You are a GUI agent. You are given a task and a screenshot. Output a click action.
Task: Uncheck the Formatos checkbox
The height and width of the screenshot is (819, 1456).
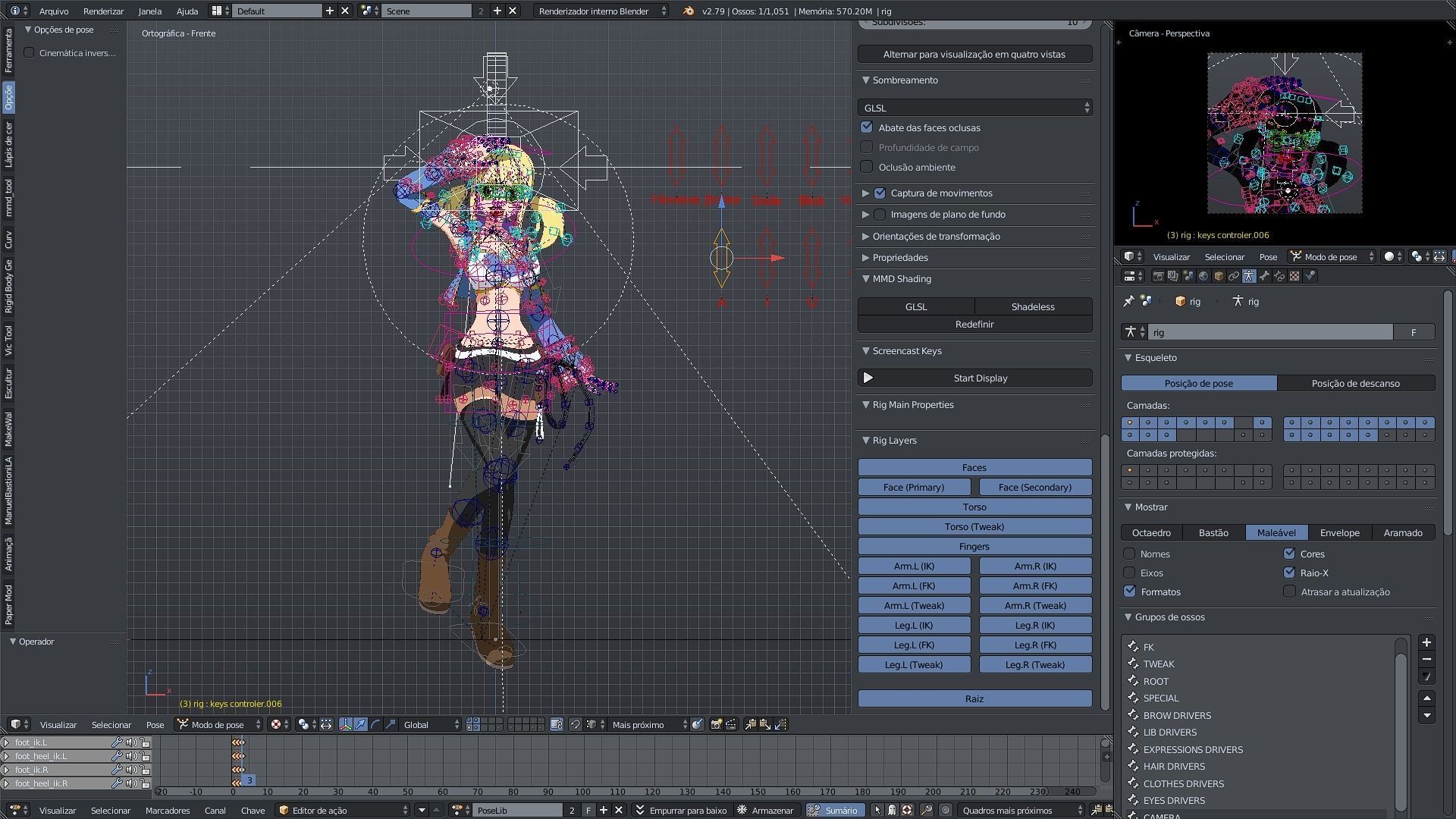click(1130, 591)
